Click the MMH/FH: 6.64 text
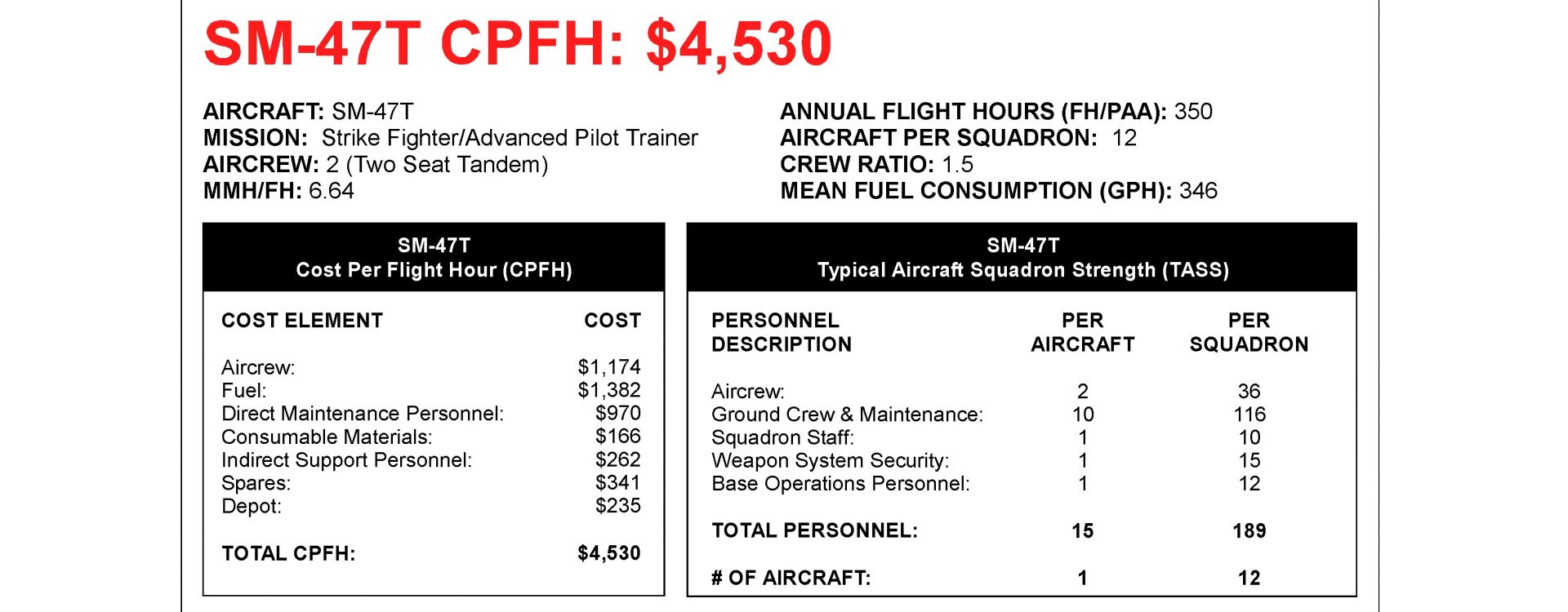 pos(278,191)
